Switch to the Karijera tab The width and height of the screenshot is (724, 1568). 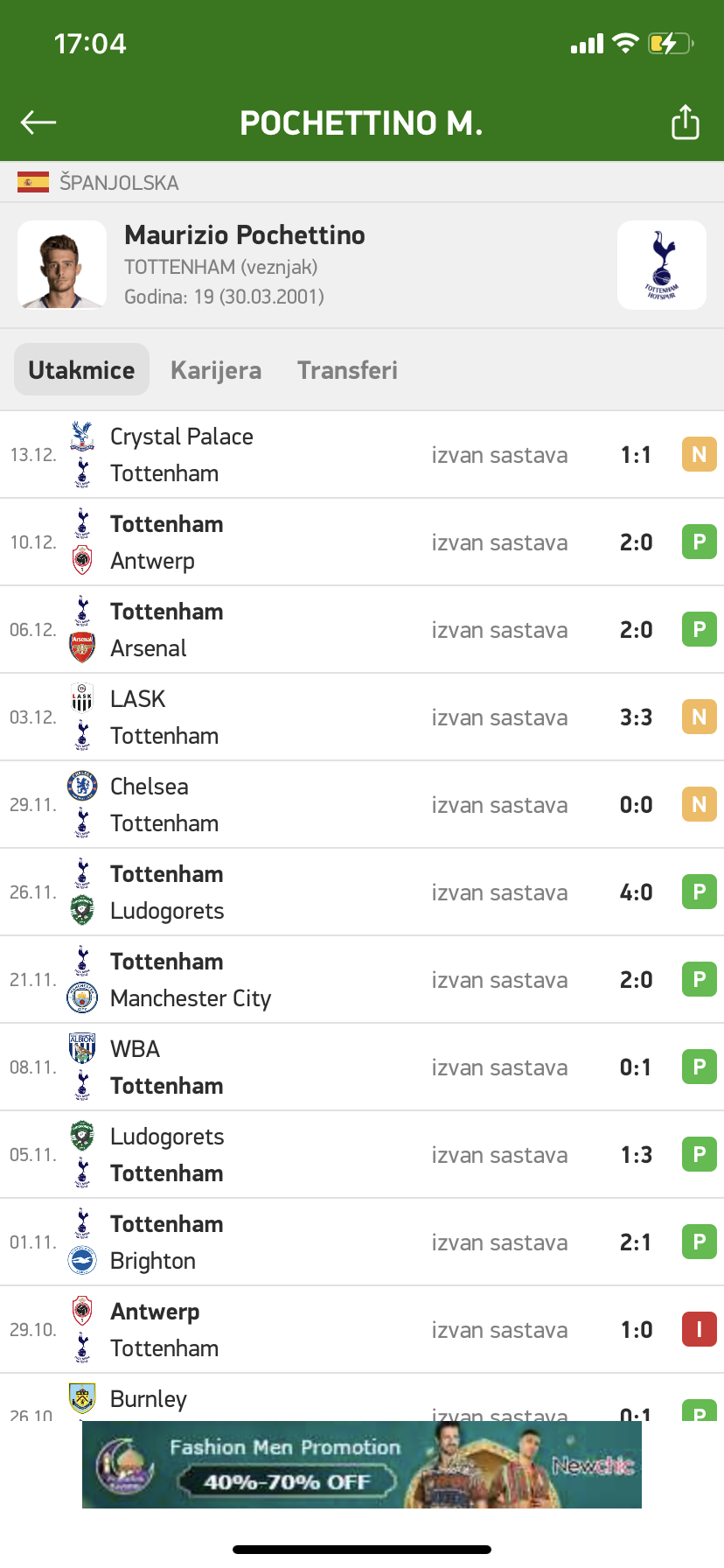tap(216, 370)
